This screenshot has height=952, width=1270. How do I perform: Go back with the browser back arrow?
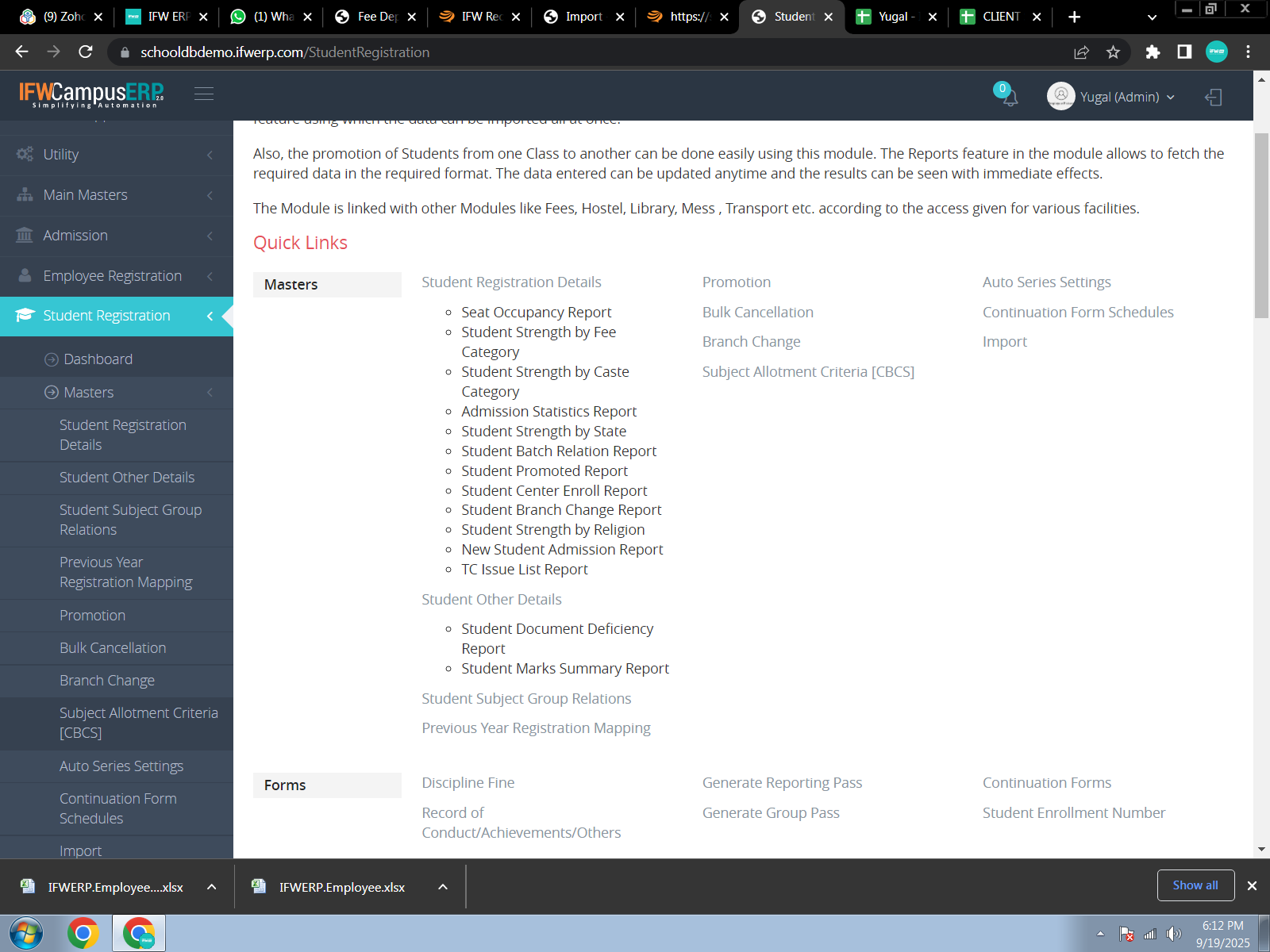(21, 52)
